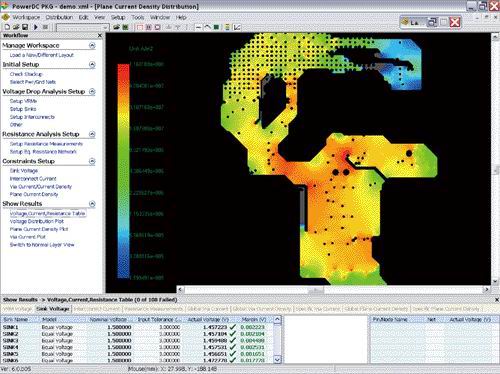
Task: Click the line tool icon in toolbar
Action: 198,27
